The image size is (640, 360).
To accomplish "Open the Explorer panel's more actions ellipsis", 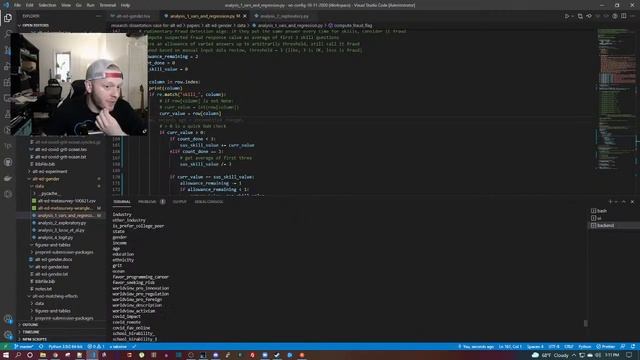I will 98,16.
